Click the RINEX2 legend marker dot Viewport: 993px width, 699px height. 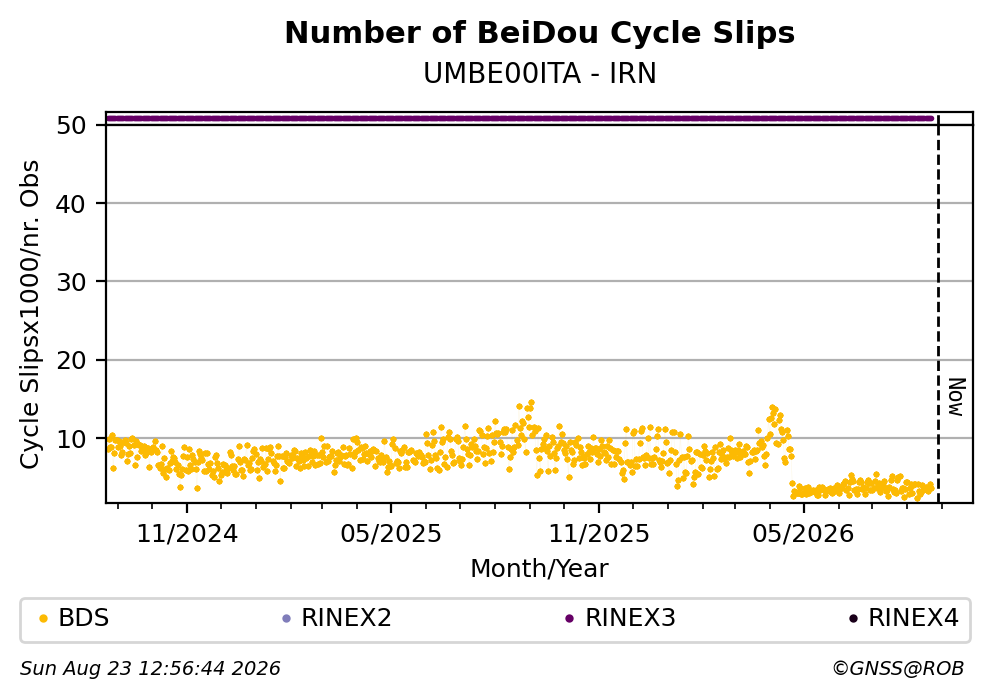click(x=286, y=619)
